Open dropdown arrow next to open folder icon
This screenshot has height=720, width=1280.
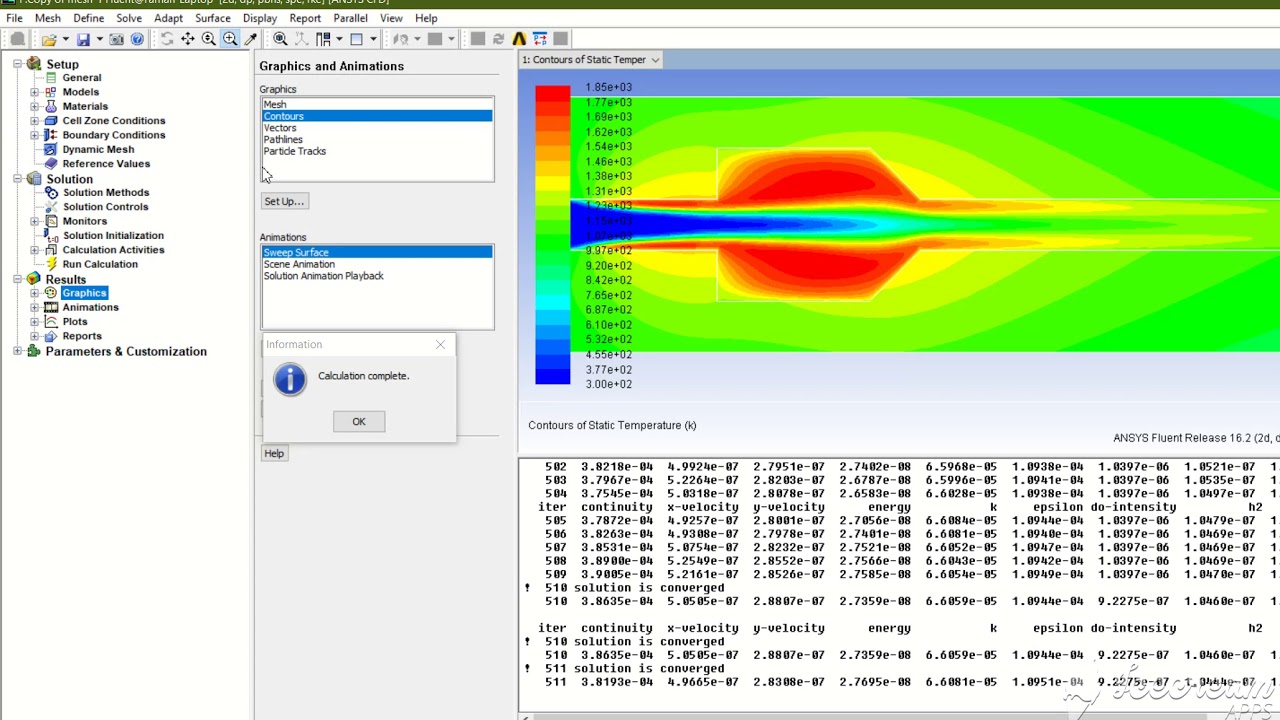tap(65, 39)
